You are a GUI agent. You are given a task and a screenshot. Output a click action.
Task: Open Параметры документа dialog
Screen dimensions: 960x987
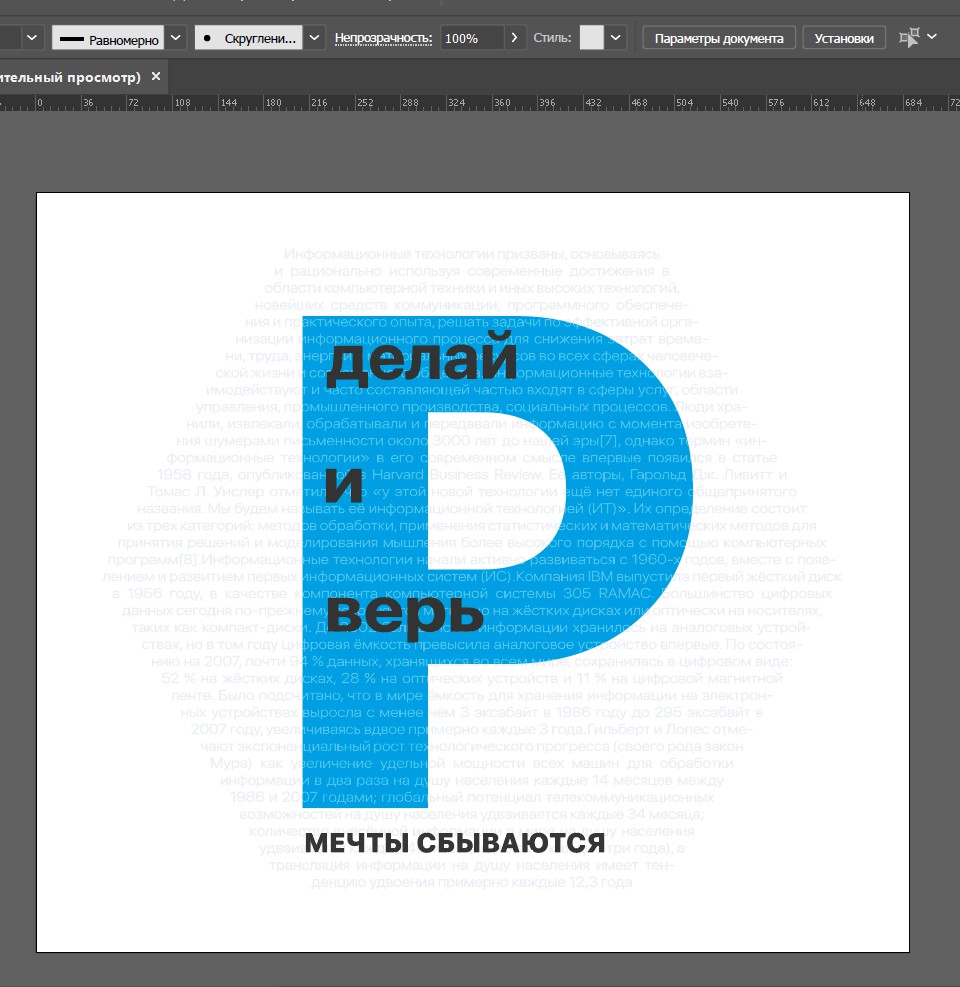pos(719,38)
